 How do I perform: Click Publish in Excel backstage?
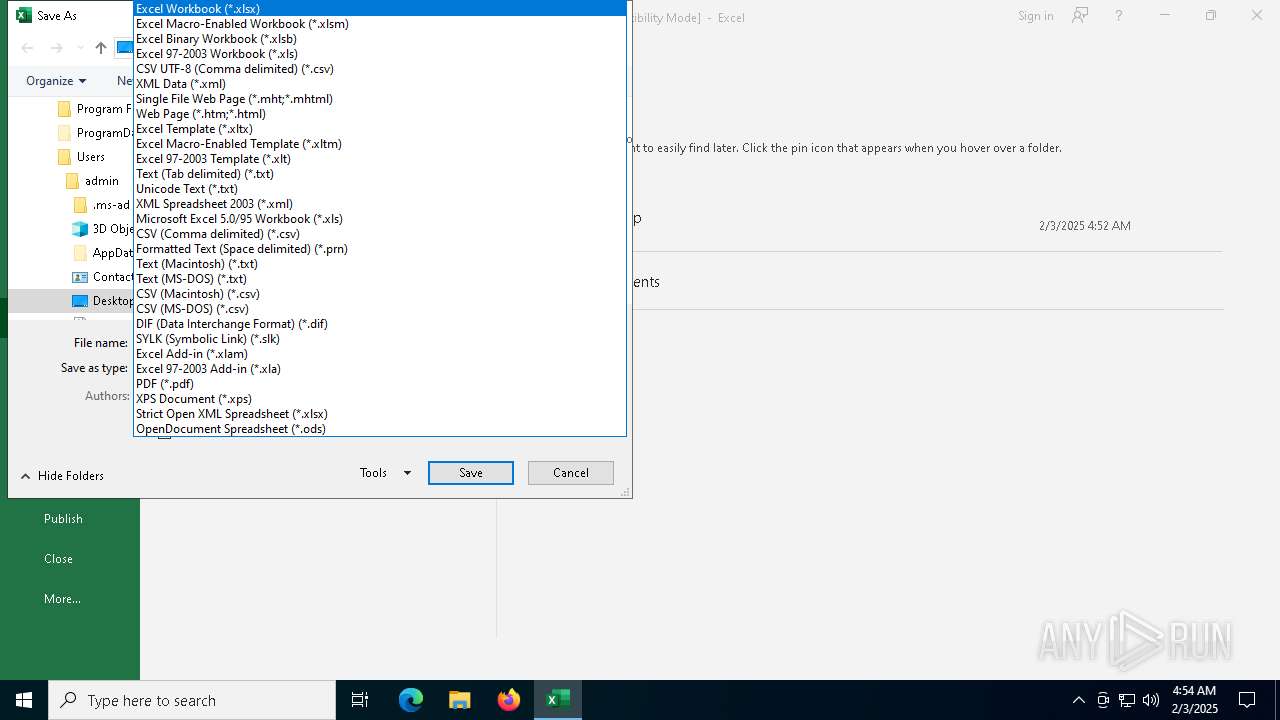tap(63, 519)
